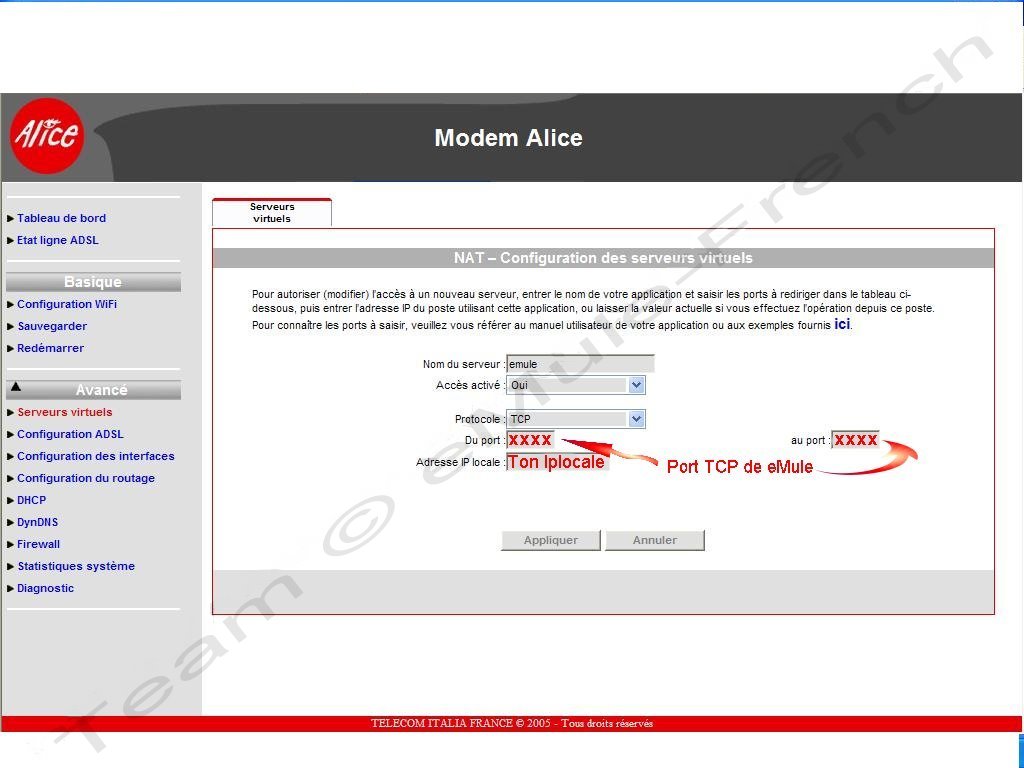Open the Protocole dropdown
Image resolution: width=1024 pixels, height=768 pixels.
576,419
